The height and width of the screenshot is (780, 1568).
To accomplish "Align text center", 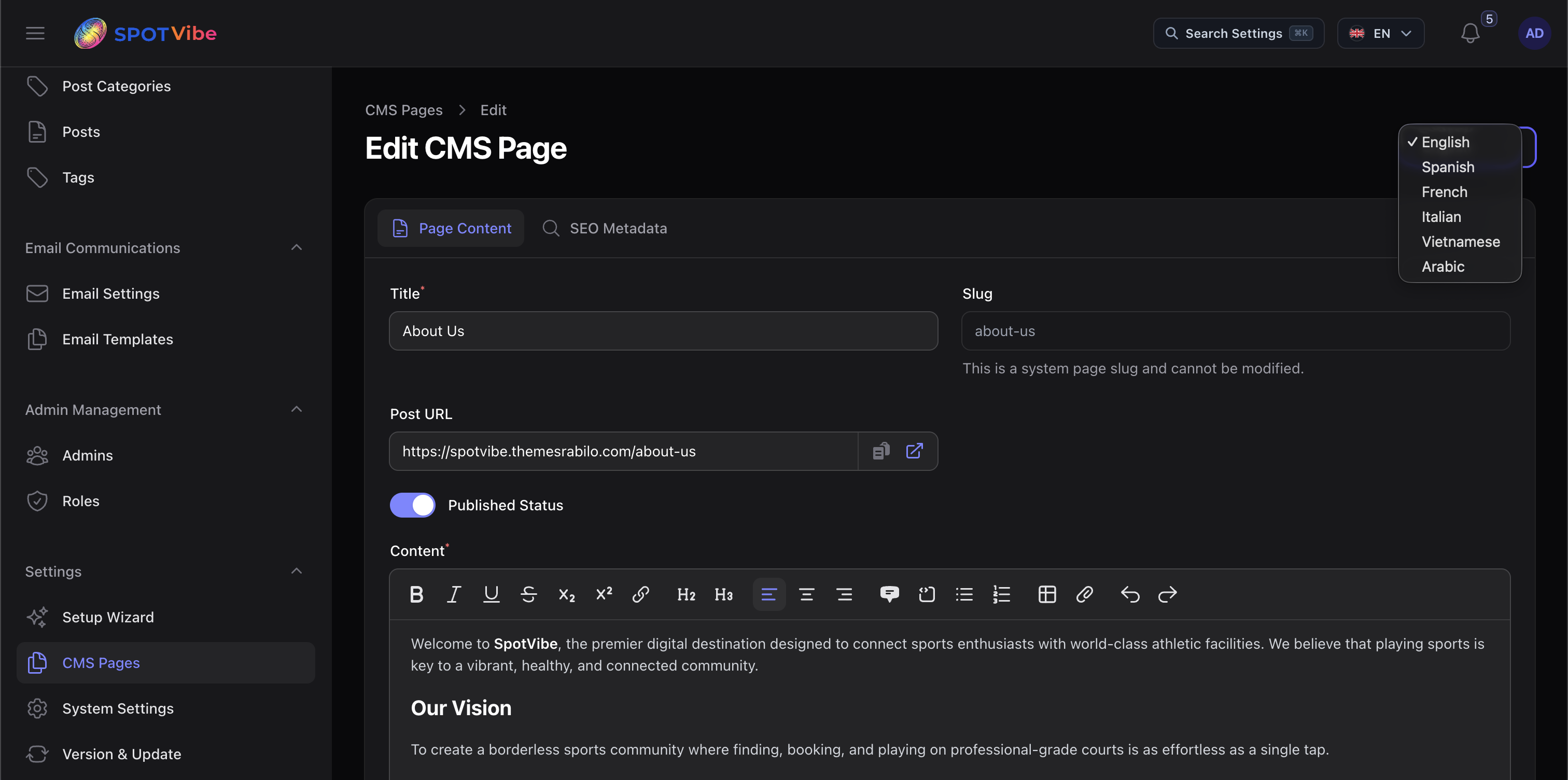I will (806, 594).
